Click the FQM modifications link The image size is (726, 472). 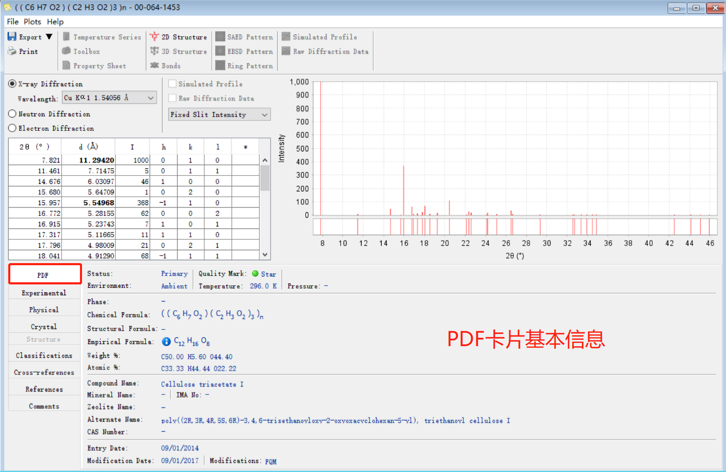click(270, 462)
